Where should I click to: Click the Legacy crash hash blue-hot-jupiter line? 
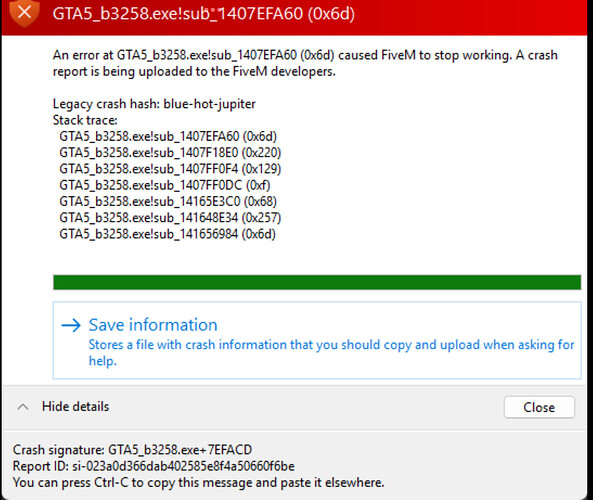pyautogui.click(x=154, y=104)
